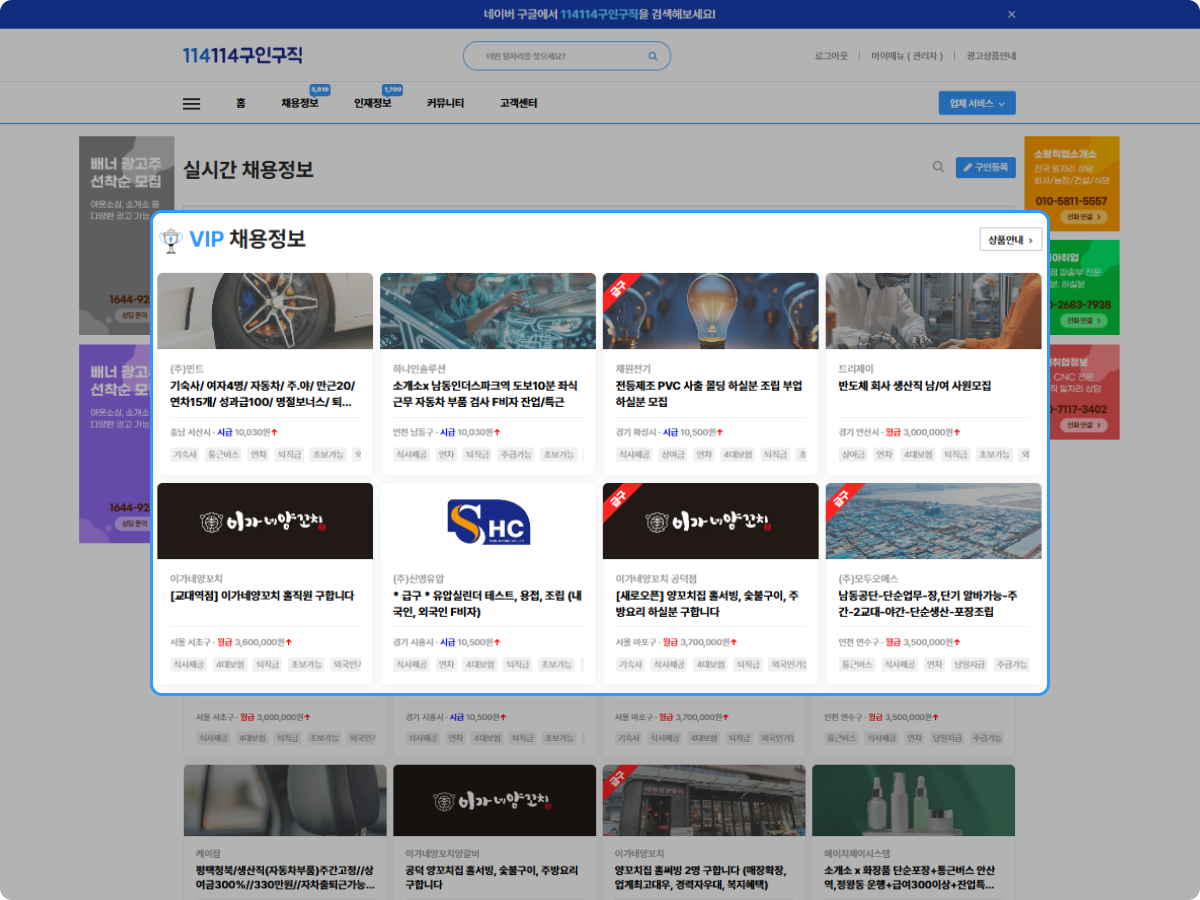The height and width of the screenshot is (900, 1200).
Task: Open job title [새로오픈] 양꼬치집 홀서빙
Action: (x=708, y=604)
